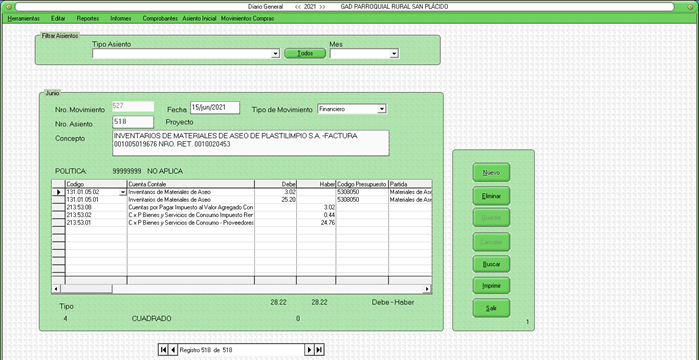Click inside the Concepto text field
This screenshot has width=699, height=360.
251,143
